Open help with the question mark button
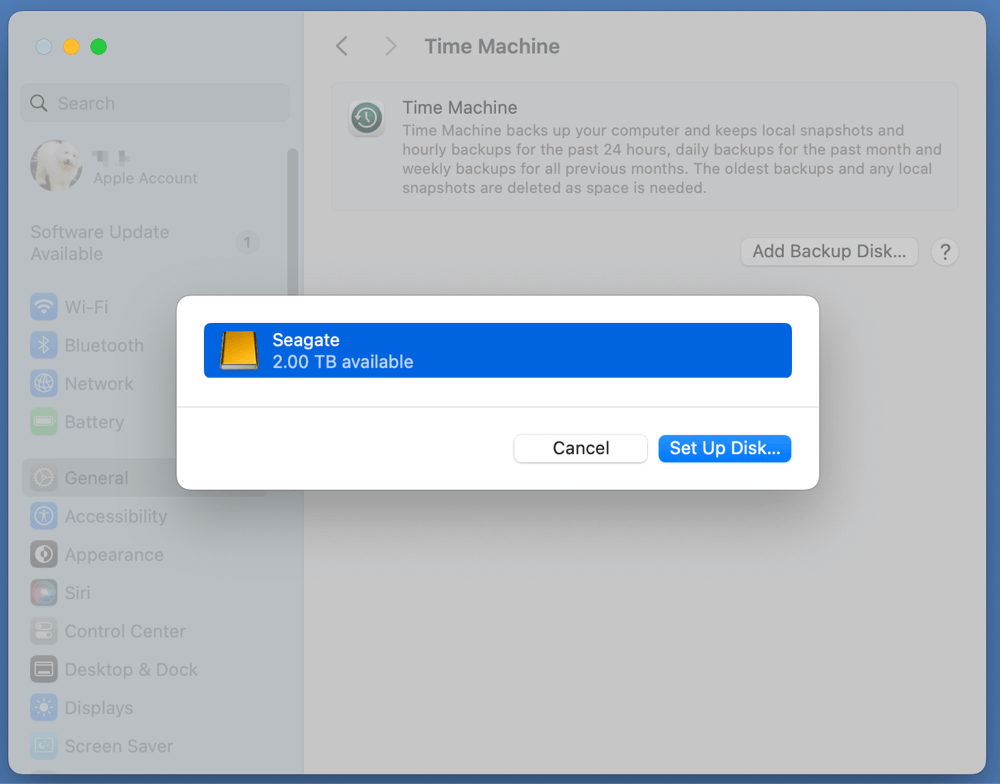The width and height of the screenshot is (1000, 784). pos(944,252)
